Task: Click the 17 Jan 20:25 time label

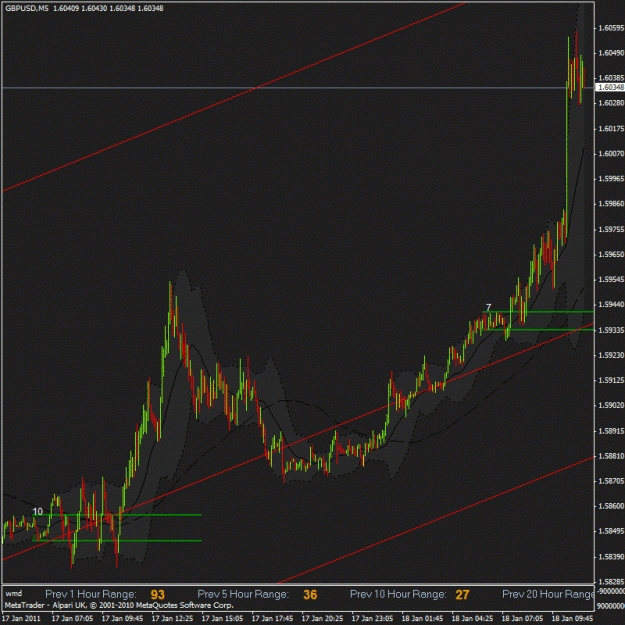Action: [322, 618]
